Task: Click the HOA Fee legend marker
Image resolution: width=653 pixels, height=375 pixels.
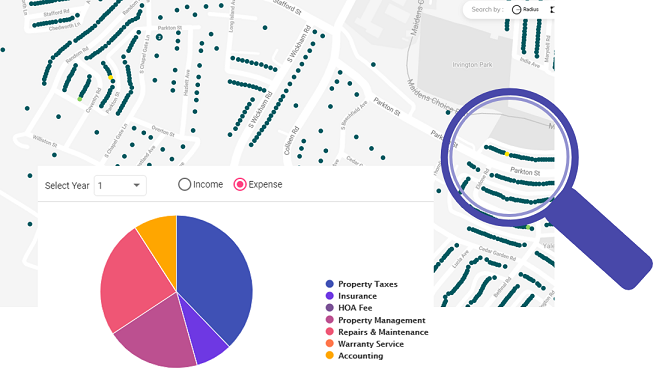Action: pyautogui.click(x=330, y=308)
